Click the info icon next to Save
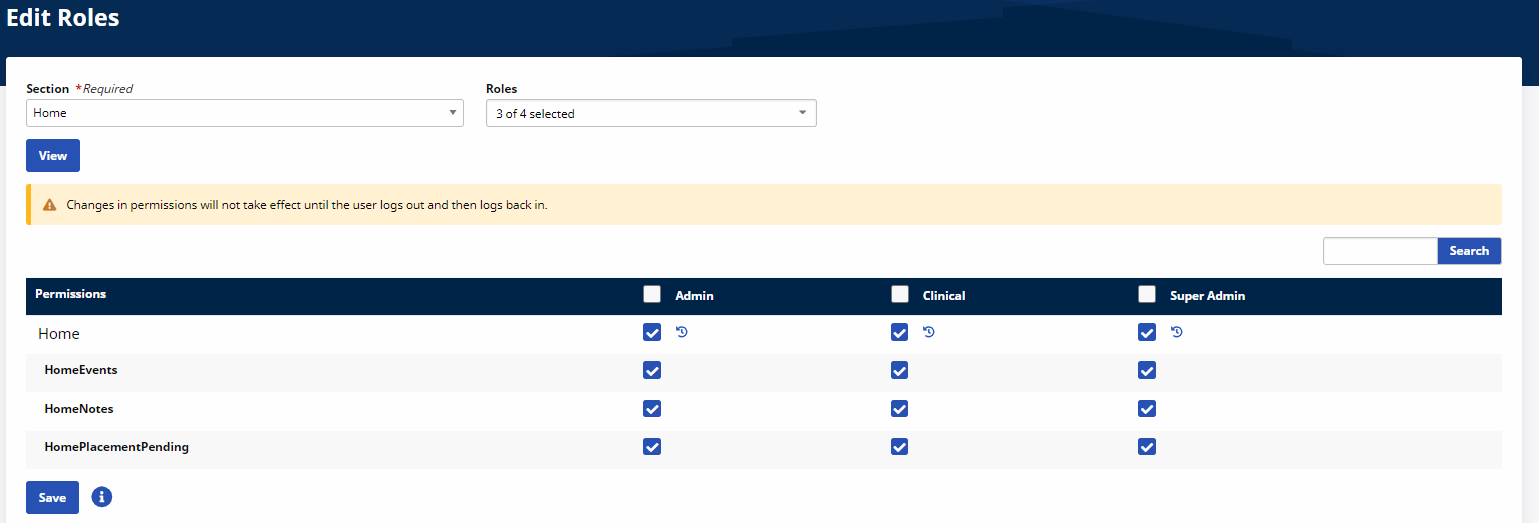Screen dimensions: 1539x523 point(101,497)
